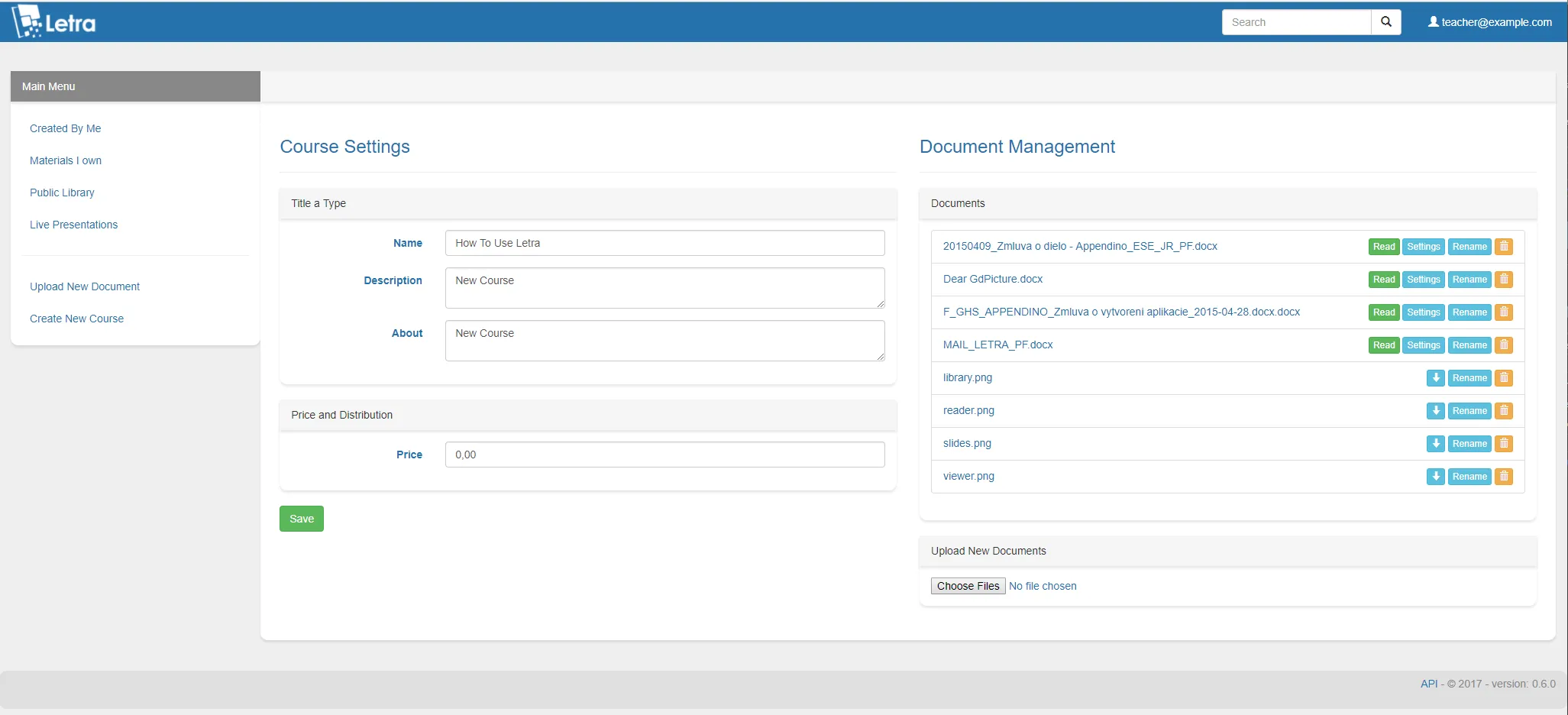The height and width of the screenshot is (715, 1568).
Task: Click the About text area
Action: 664,341
